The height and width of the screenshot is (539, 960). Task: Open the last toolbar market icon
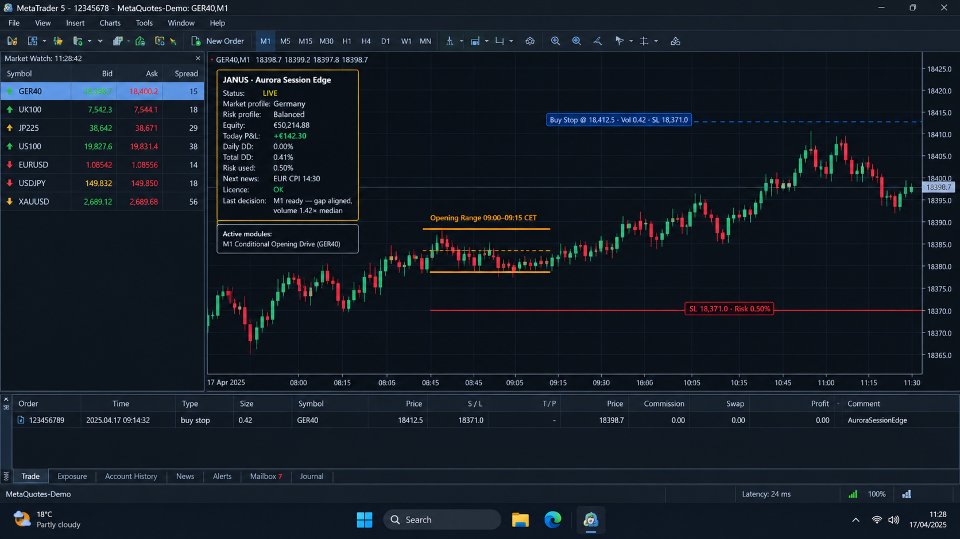[x=675, y=41]
